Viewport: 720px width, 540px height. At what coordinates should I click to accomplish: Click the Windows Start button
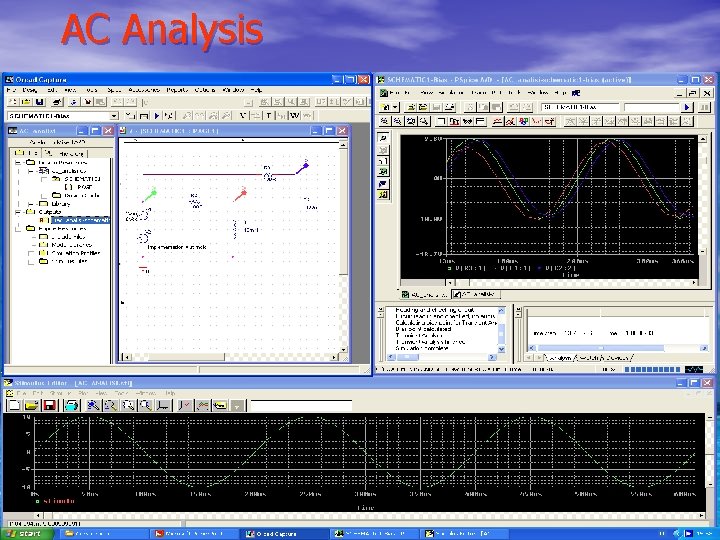[28, 534]
